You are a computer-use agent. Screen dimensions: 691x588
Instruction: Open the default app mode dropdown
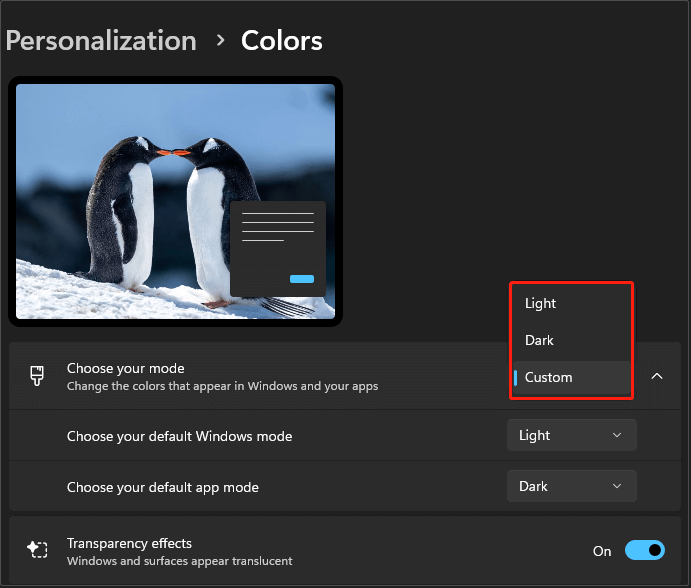click(x=571, y=486)
